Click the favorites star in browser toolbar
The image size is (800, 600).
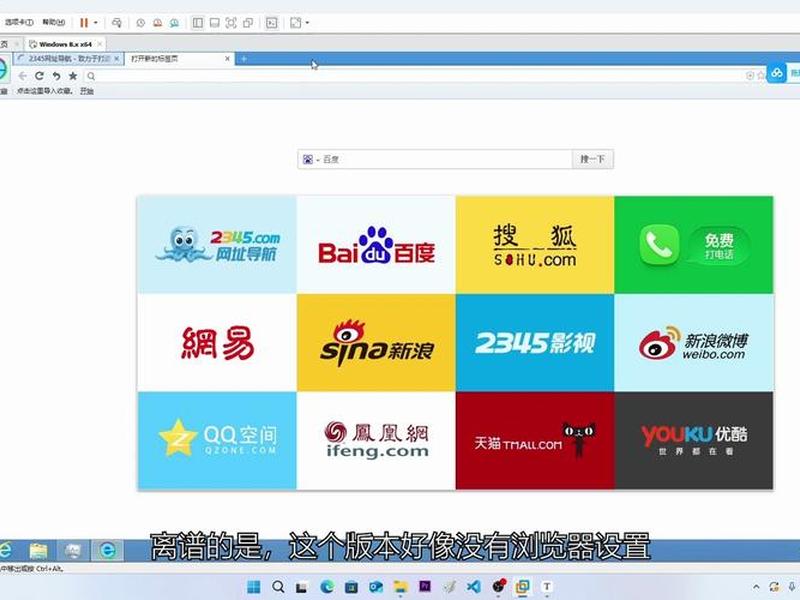[x=73, y=76]
